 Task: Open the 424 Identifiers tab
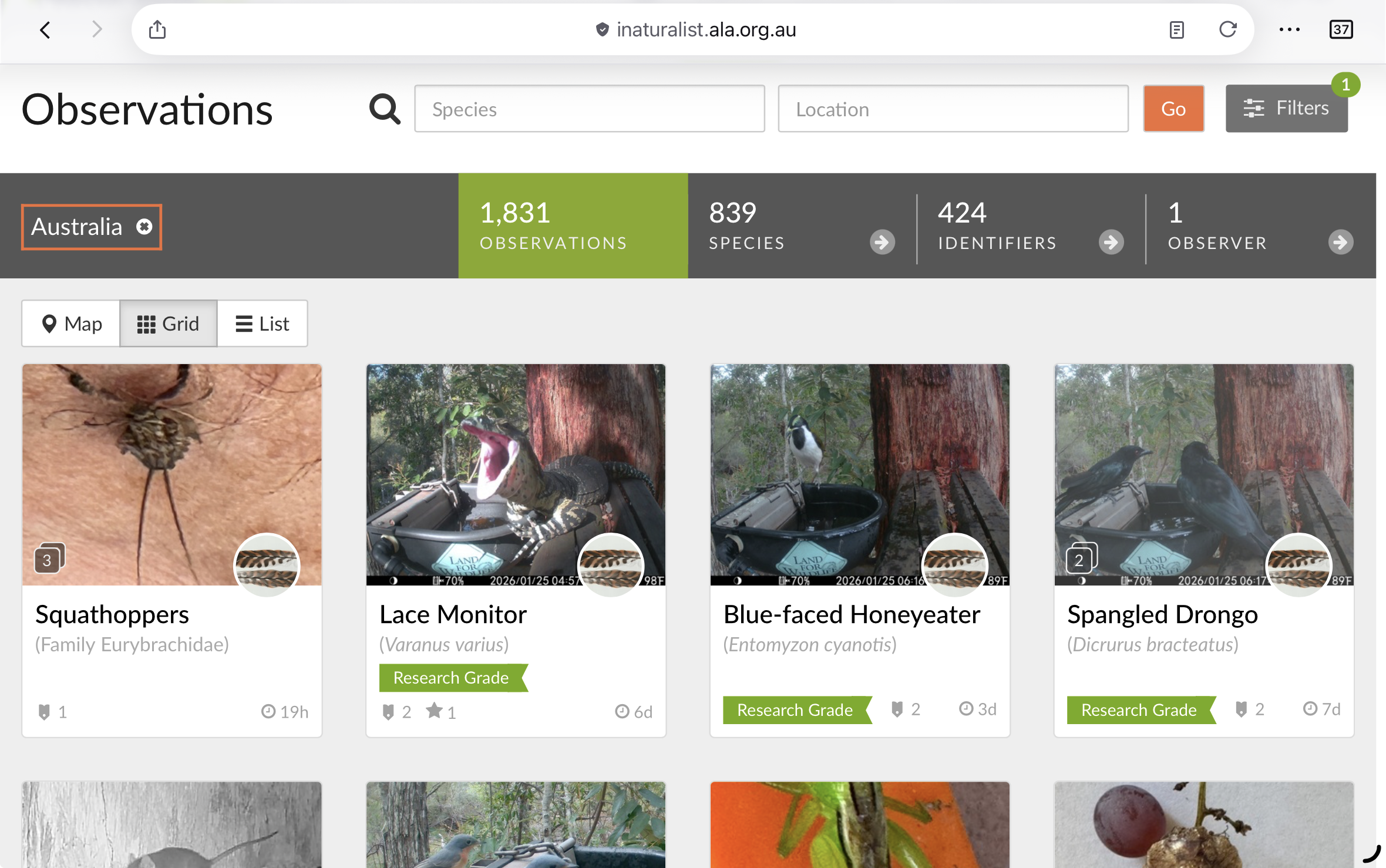coord(1031,226)
